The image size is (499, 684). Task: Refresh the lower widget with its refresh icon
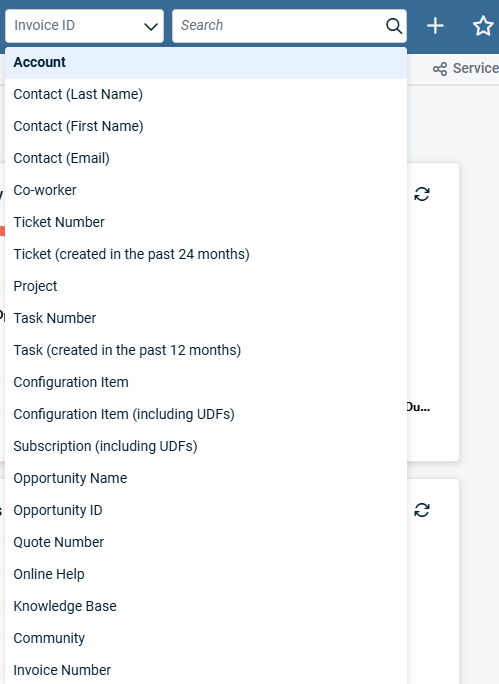click(x=422, y=510)
